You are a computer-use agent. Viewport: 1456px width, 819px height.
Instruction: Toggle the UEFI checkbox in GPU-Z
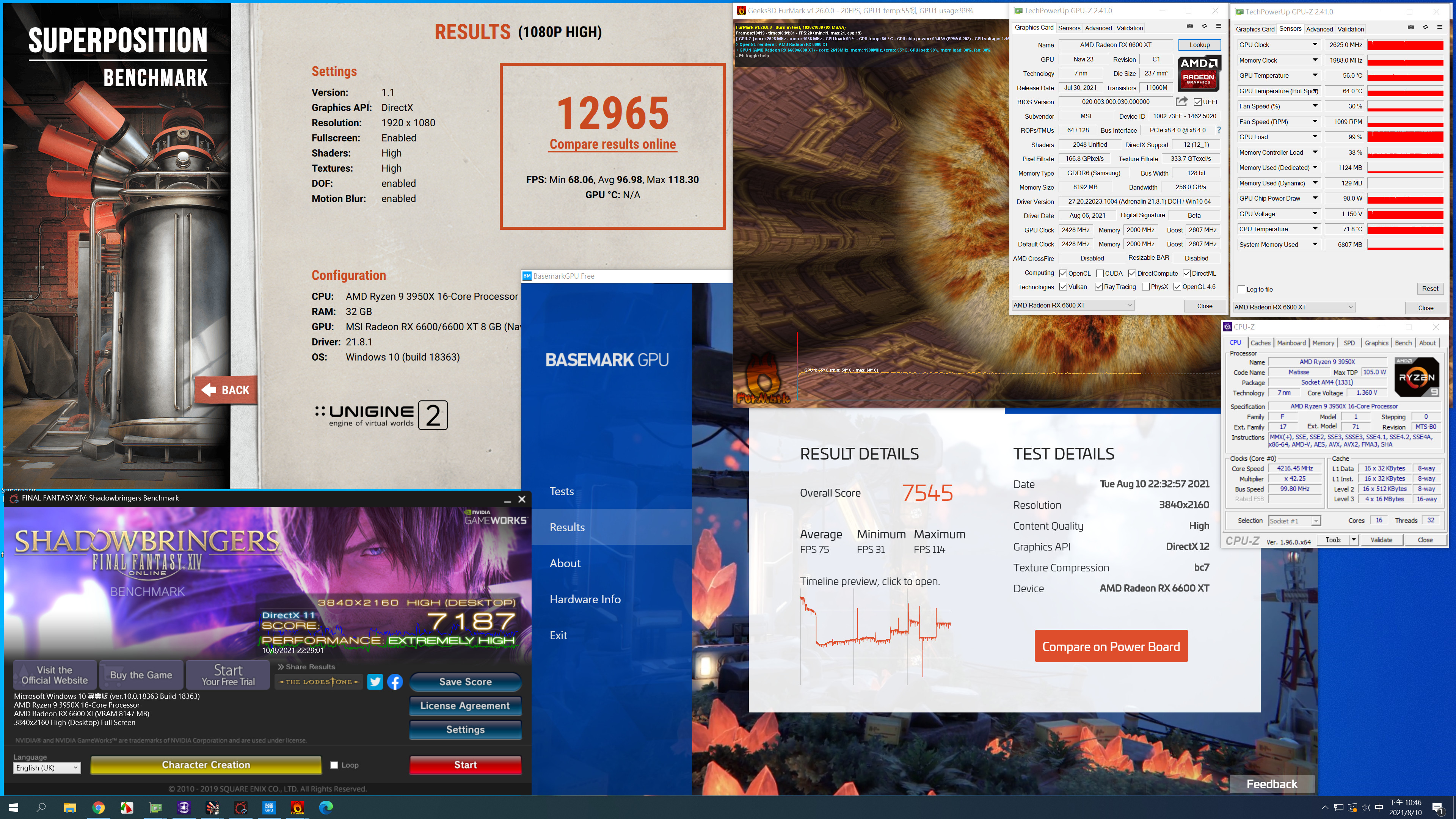tap(1198, 102)
